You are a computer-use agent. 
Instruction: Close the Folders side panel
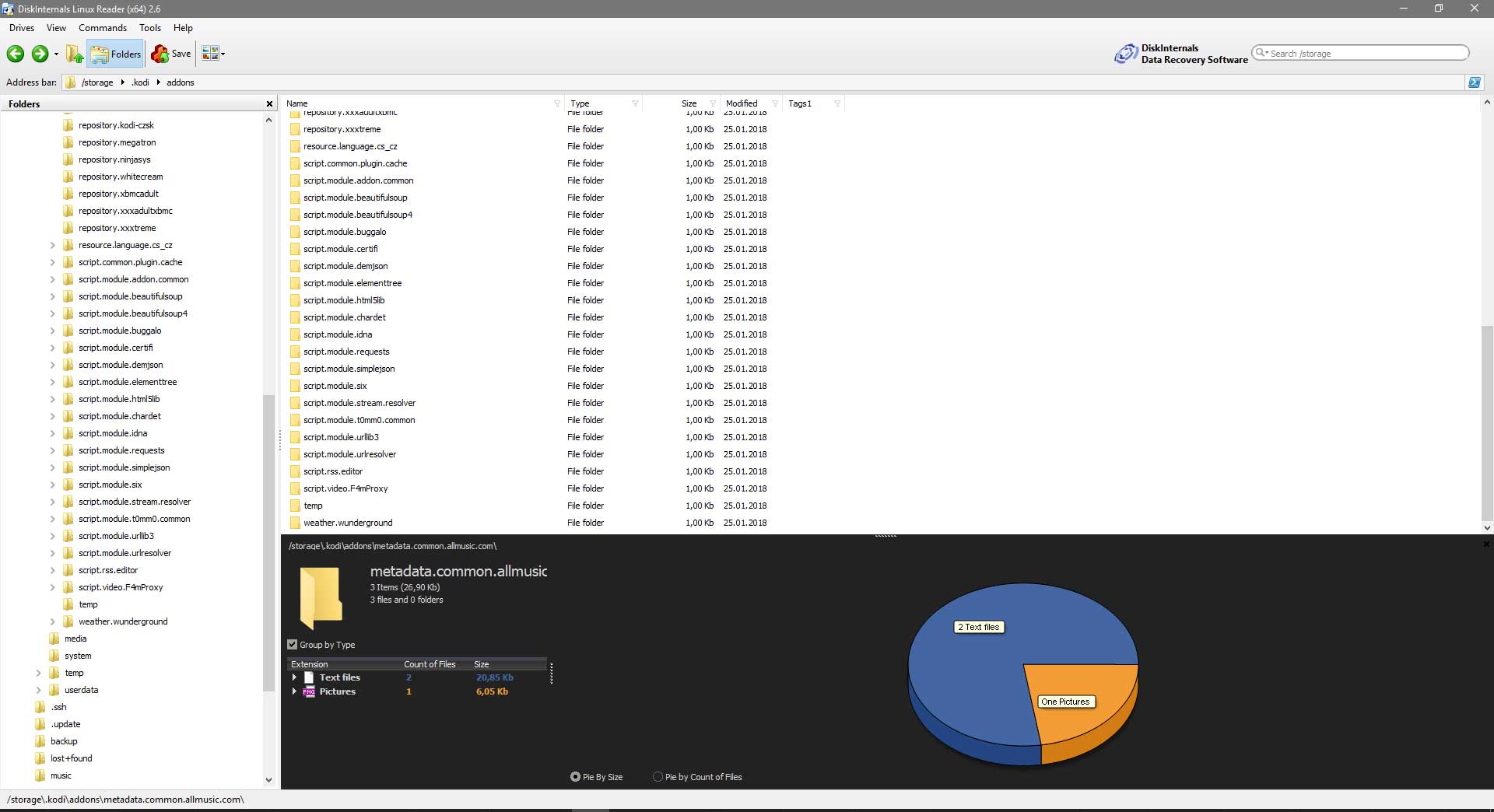coord(269,104)
